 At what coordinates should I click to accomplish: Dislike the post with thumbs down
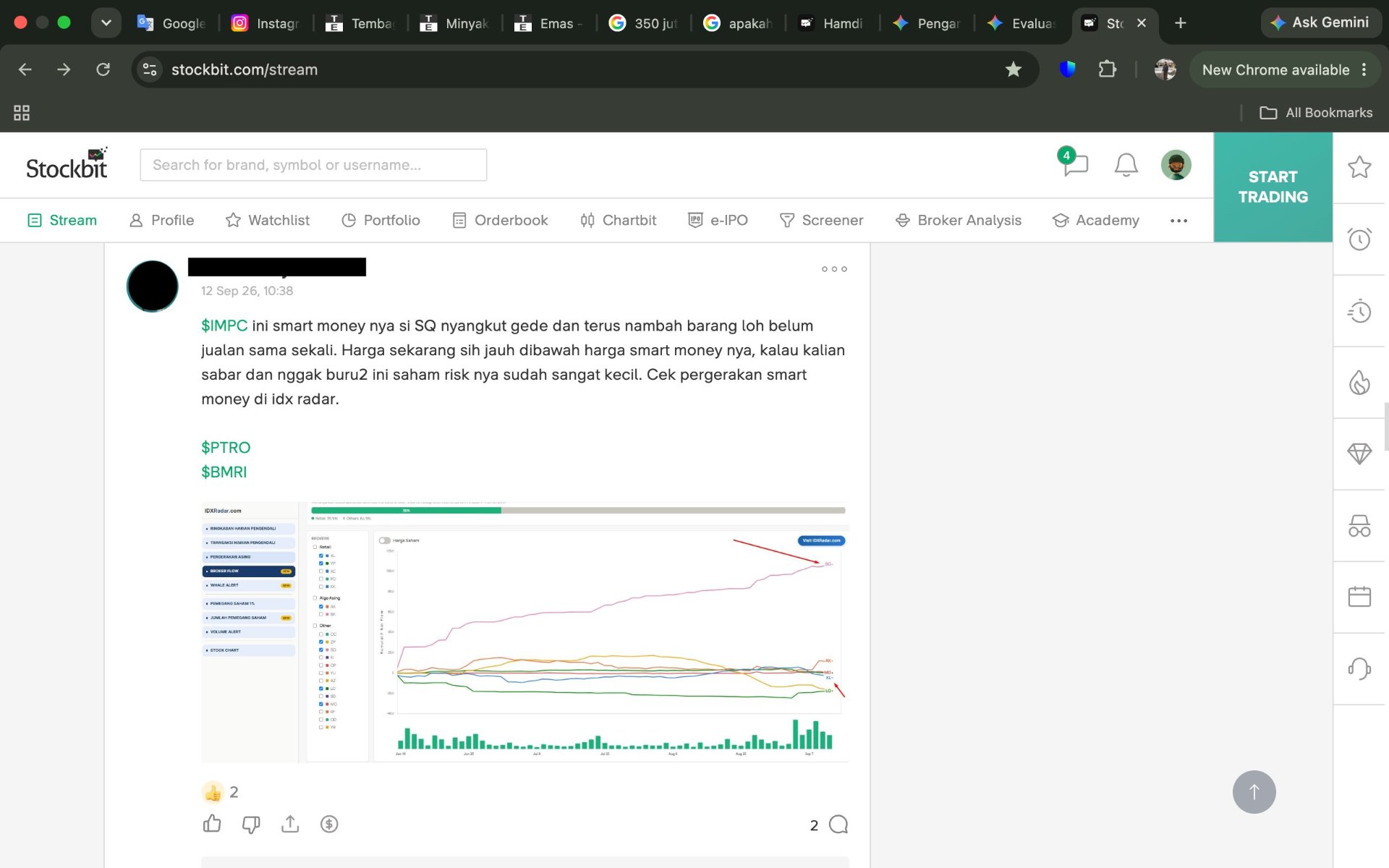[x=251, y=824]
